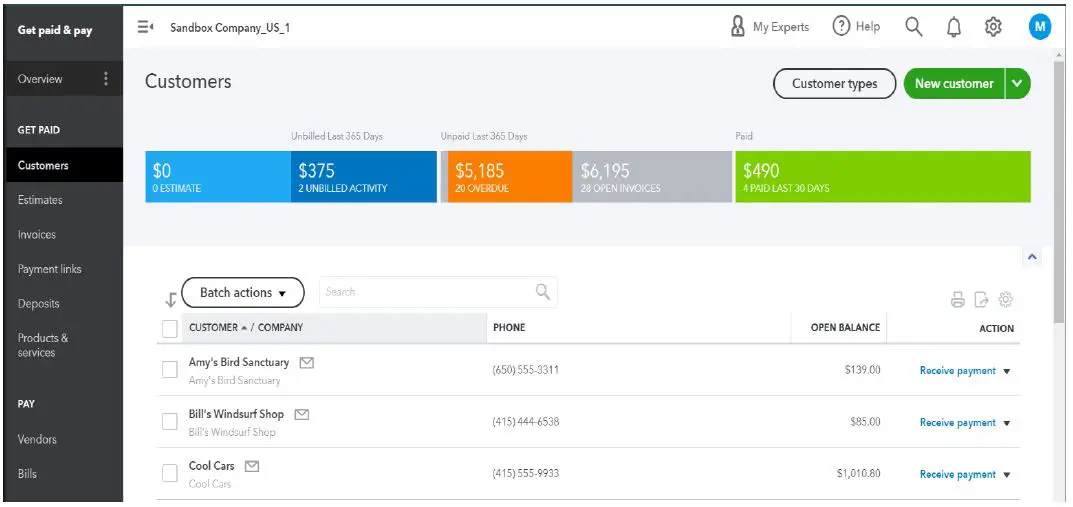Open table settings gear above Action column
1073x507 pixels.
coord(1005,300)
